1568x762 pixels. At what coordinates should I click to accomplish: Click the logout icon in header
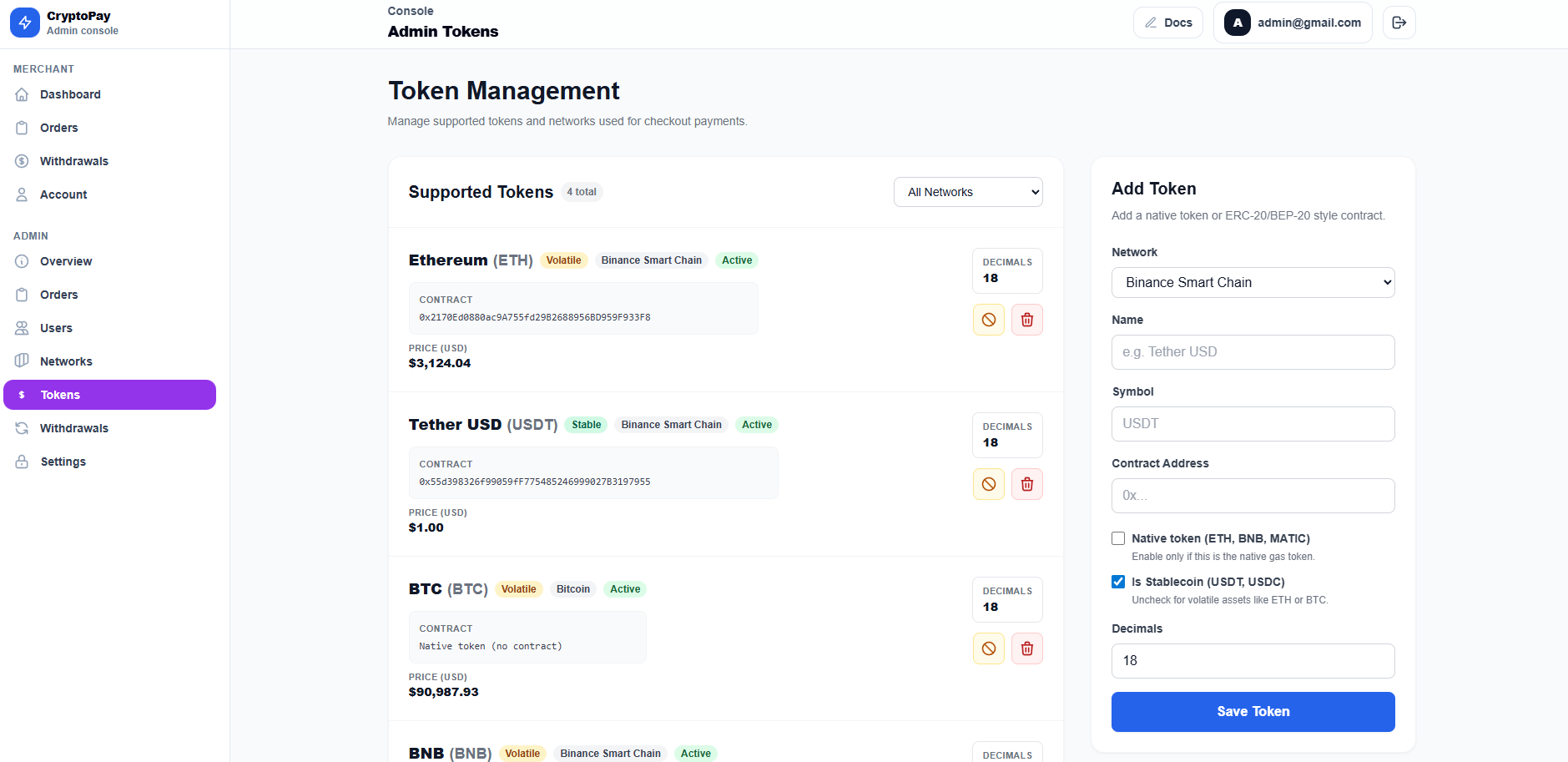click(x=1399, y=23)
